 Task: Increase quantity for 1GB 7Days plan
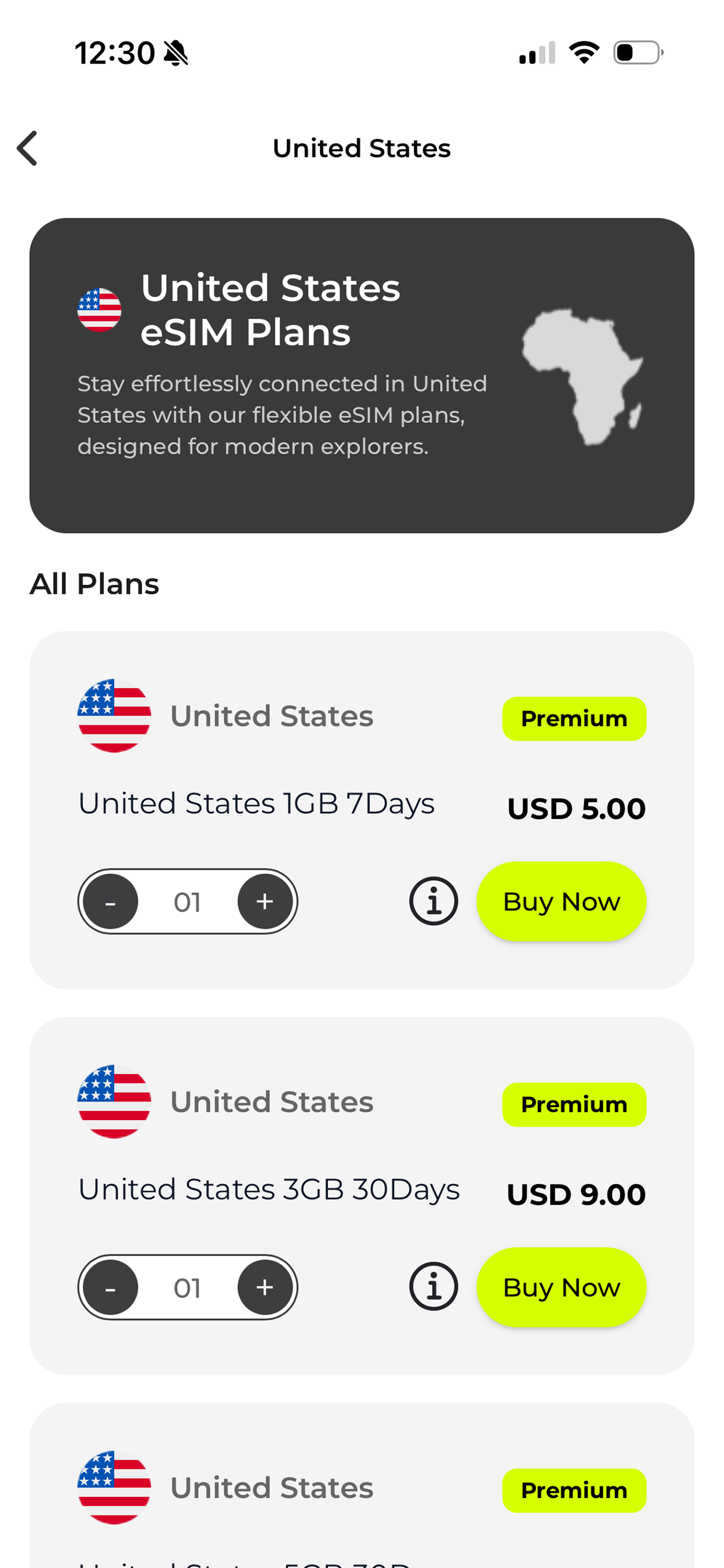tap(265, 901)
